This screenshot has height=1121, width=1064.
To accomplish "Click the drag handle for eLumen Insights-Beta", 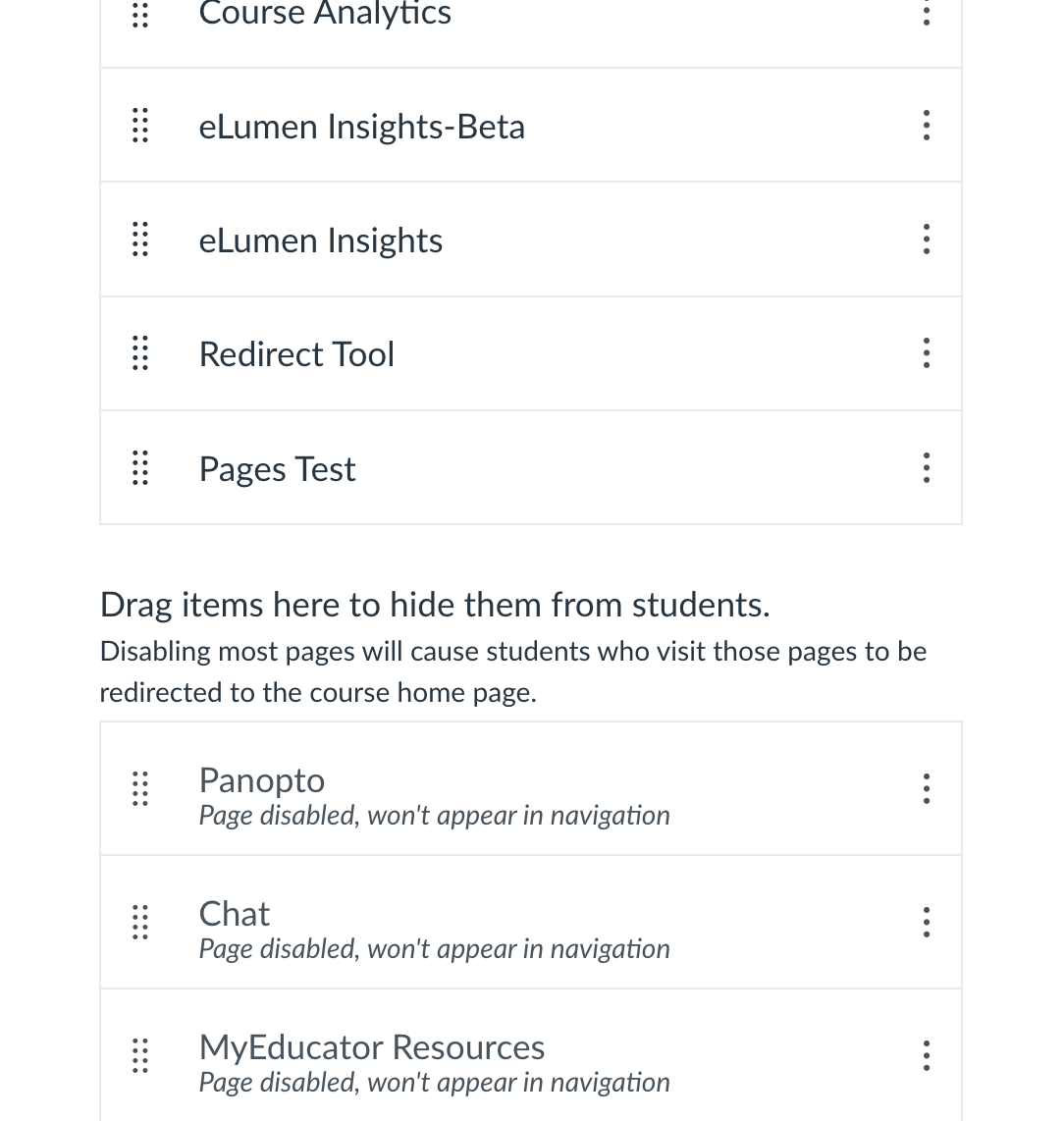I will coord(140,126).
